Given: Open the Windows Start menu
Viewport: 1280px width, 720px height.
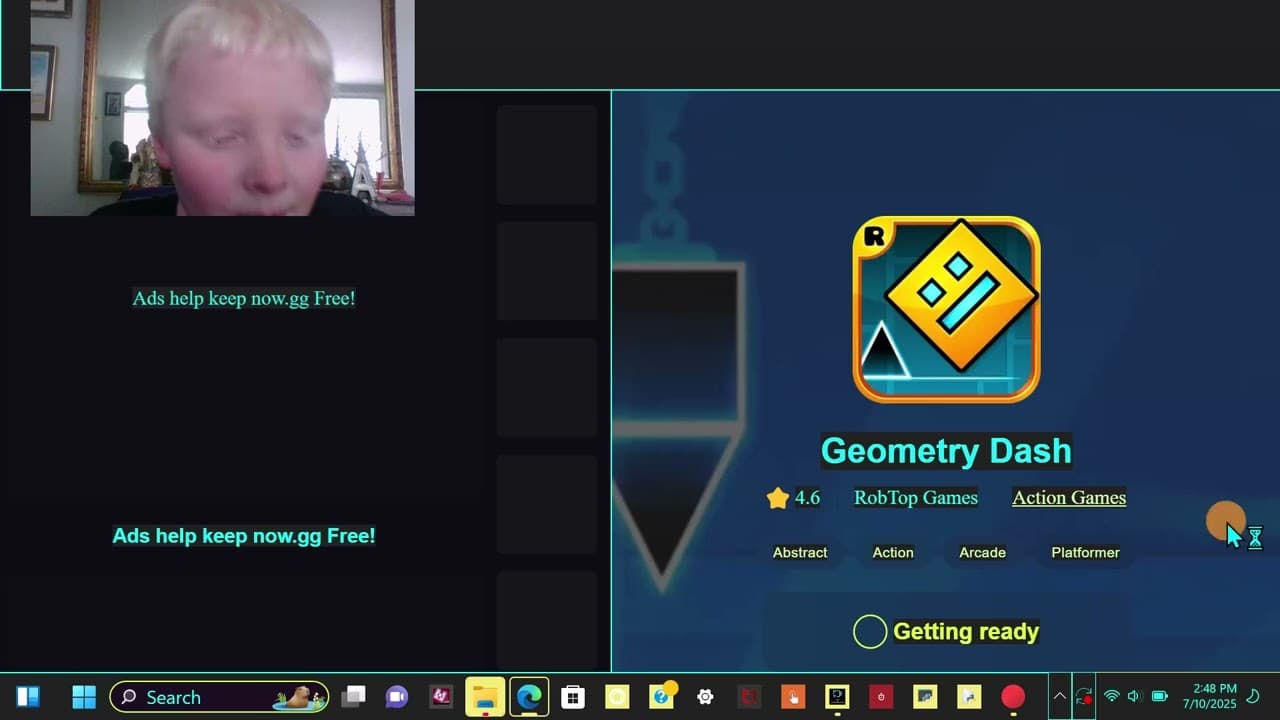Looking at the screenshot, I should tap(84, 697).
